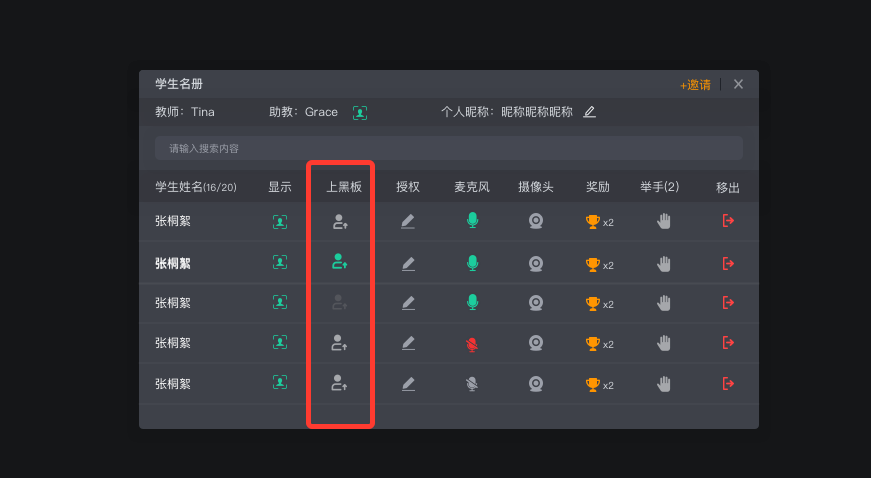Toggle camera in the bold-named student row
The width and height of the screenshot is (871, 478).
(x=535, y=264)
